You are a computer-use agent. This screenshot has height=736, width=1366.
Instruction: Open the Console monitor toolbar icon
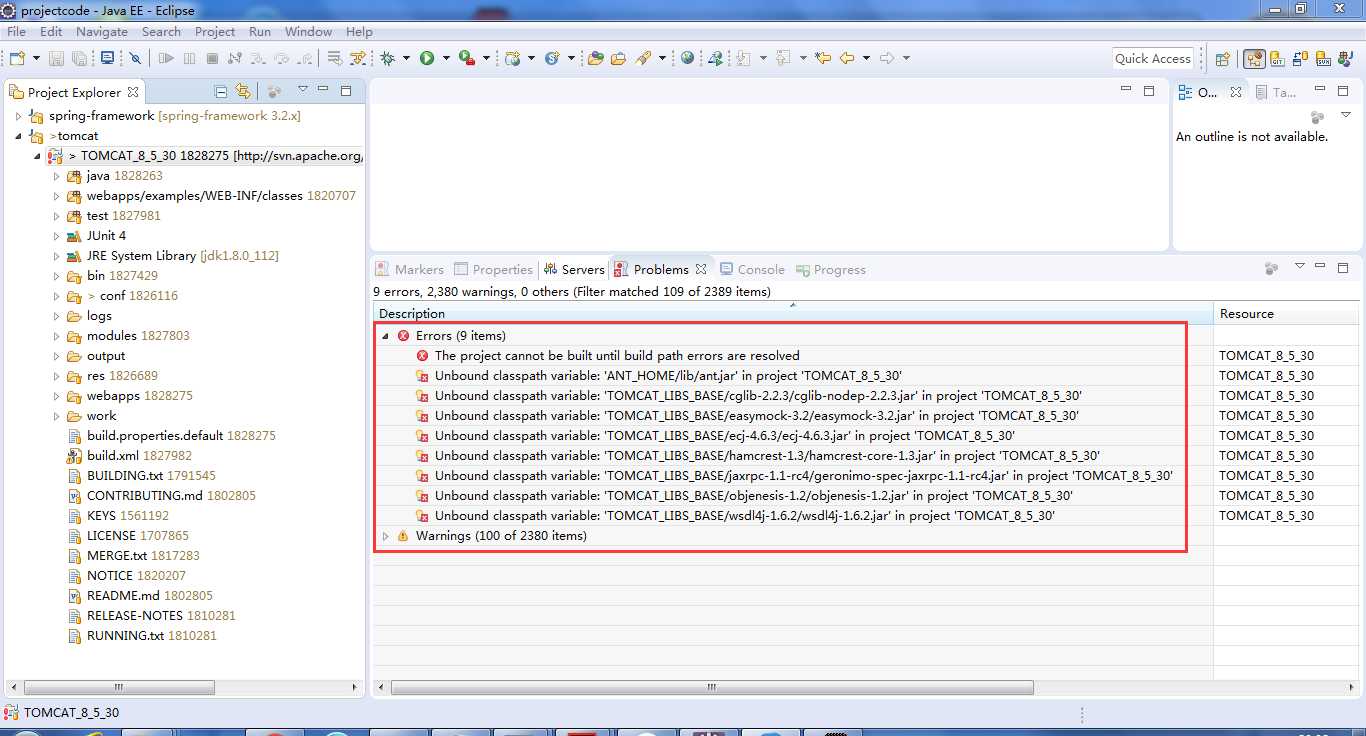pos(107,58)
